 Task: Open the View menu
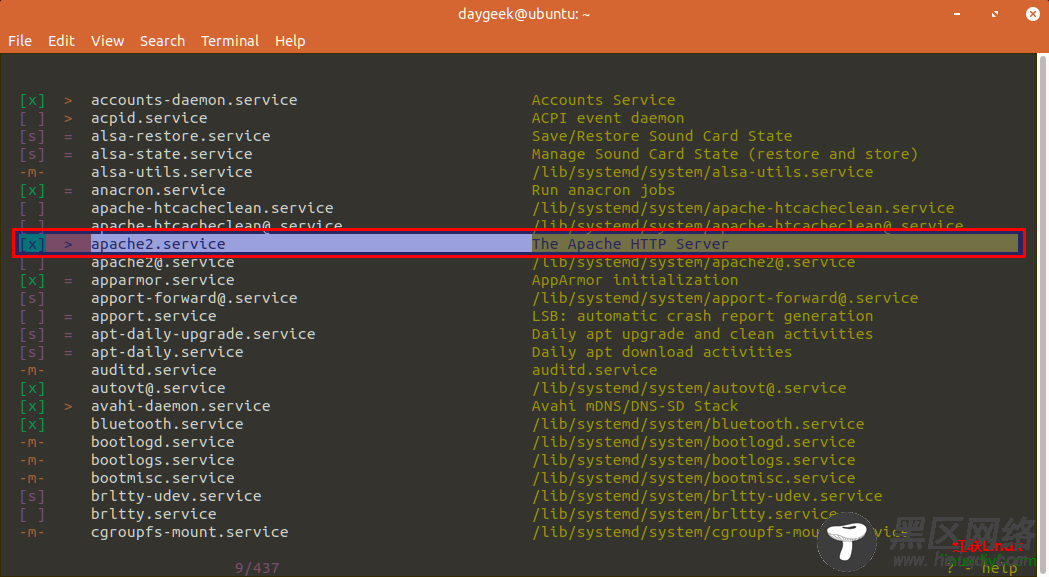point(108,41)
